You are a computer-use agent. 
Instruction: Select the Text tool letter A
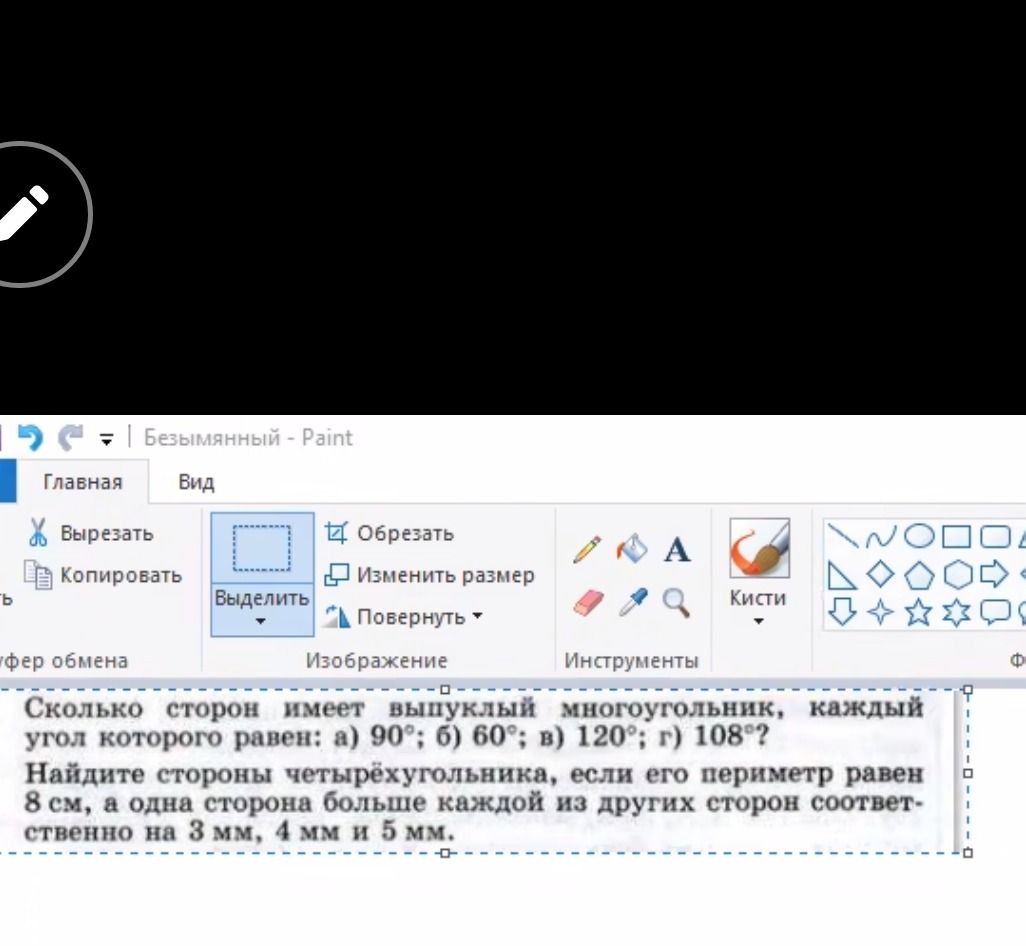point(677,550)
